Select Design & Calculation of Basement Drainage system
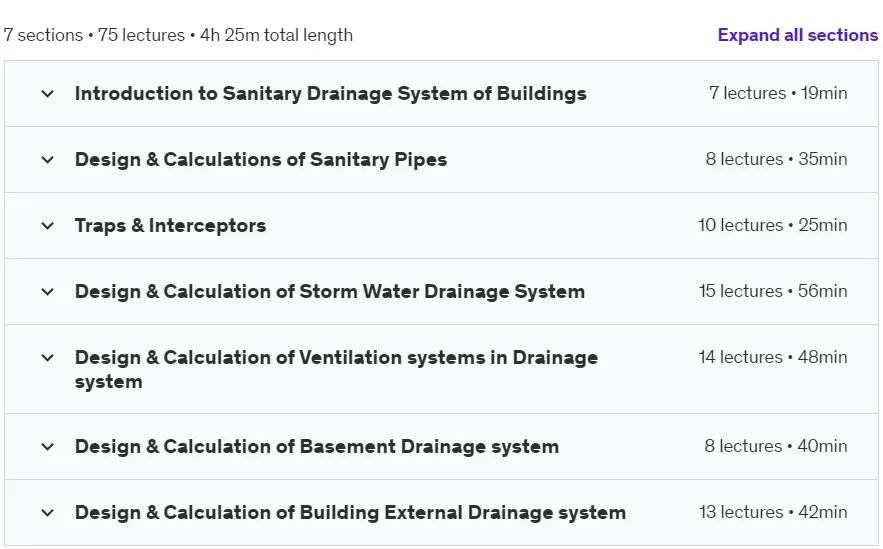 (x=316, y=447)
